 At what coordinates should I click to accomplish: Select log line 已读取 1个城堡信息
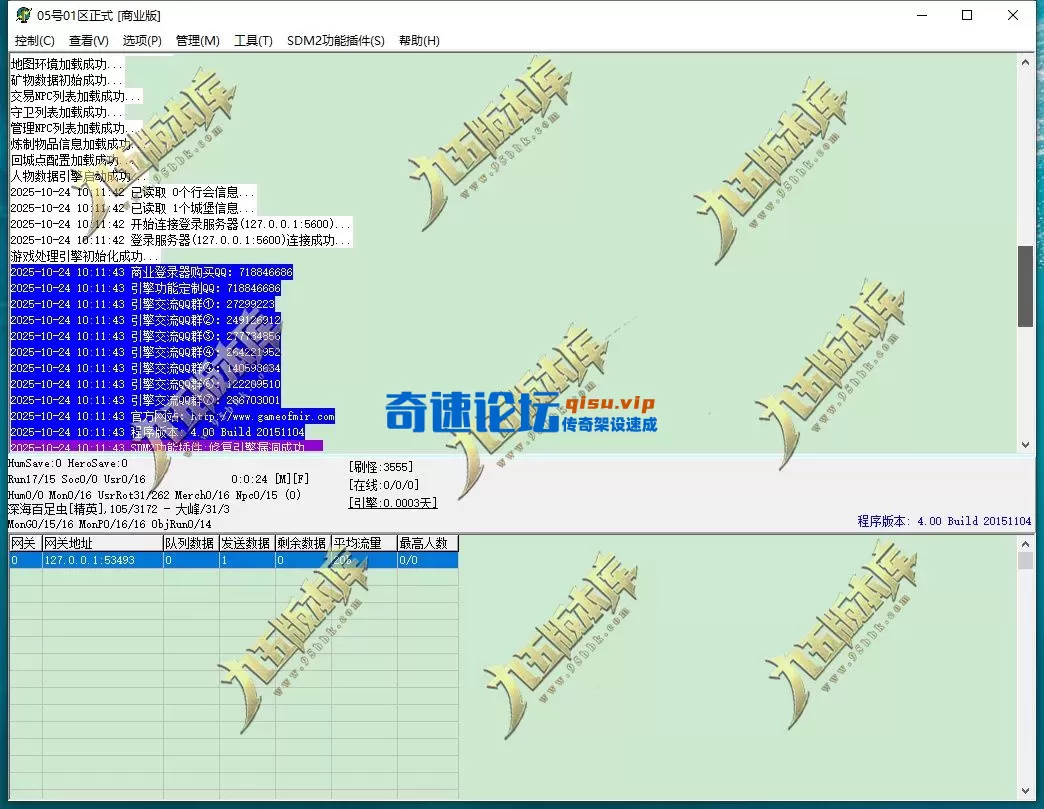click(132, 208)
